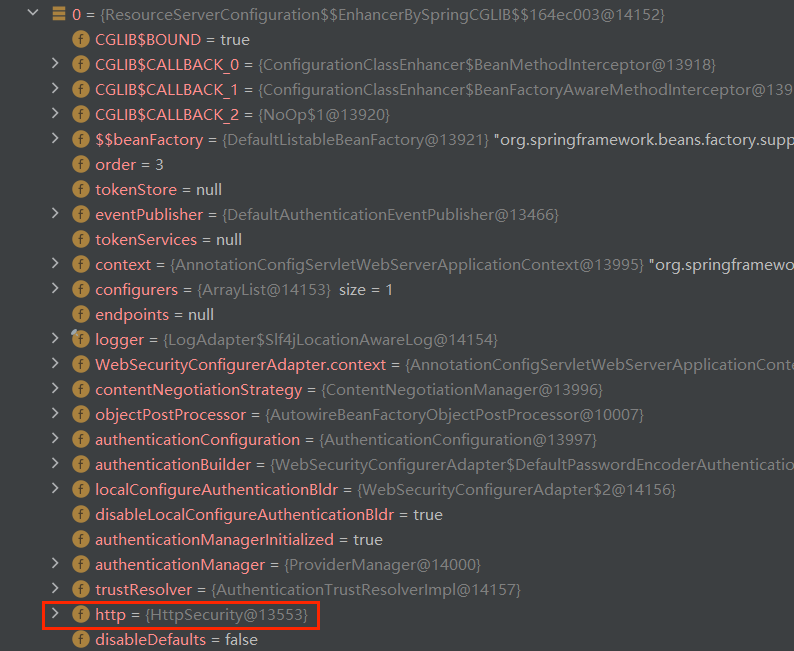Collapse the root node 0 ResourceServerConfiguration
Screen dimensions: 794x651
(x=33, y=15)
